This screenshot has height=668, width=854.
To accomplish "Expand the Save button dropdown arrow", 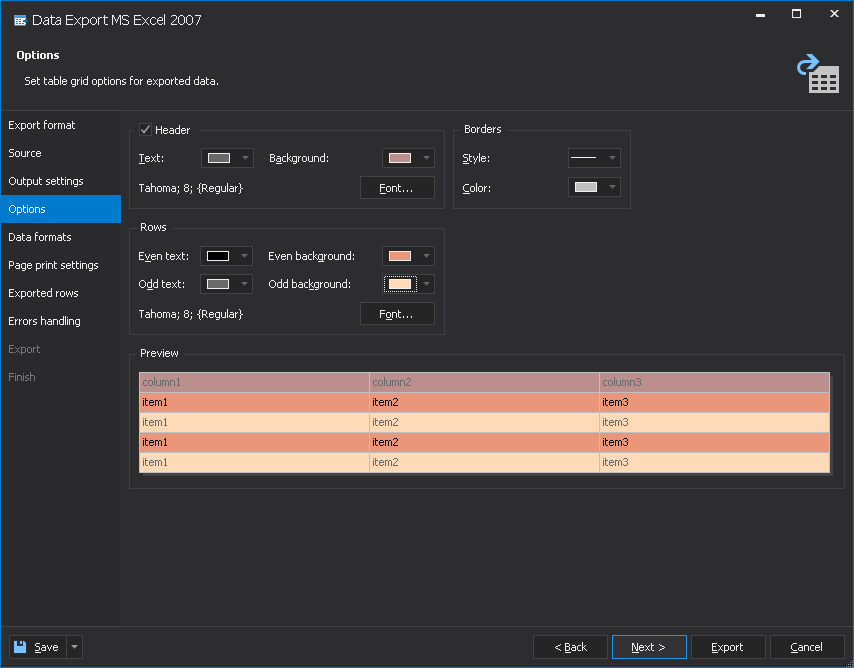I will click(x=75, y=647).
